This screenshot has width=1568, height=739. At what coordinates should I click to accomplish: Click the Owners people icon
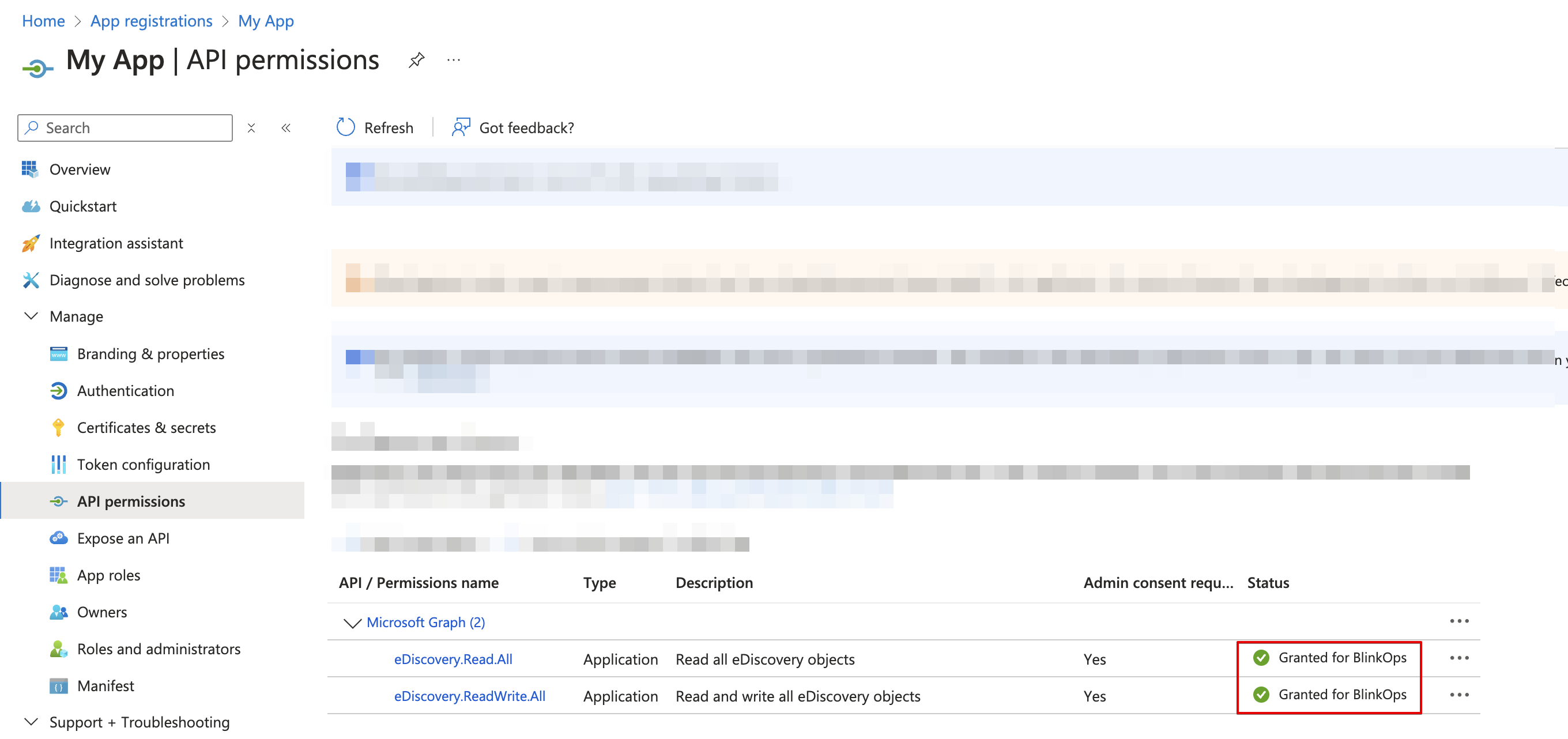point(58,611)
